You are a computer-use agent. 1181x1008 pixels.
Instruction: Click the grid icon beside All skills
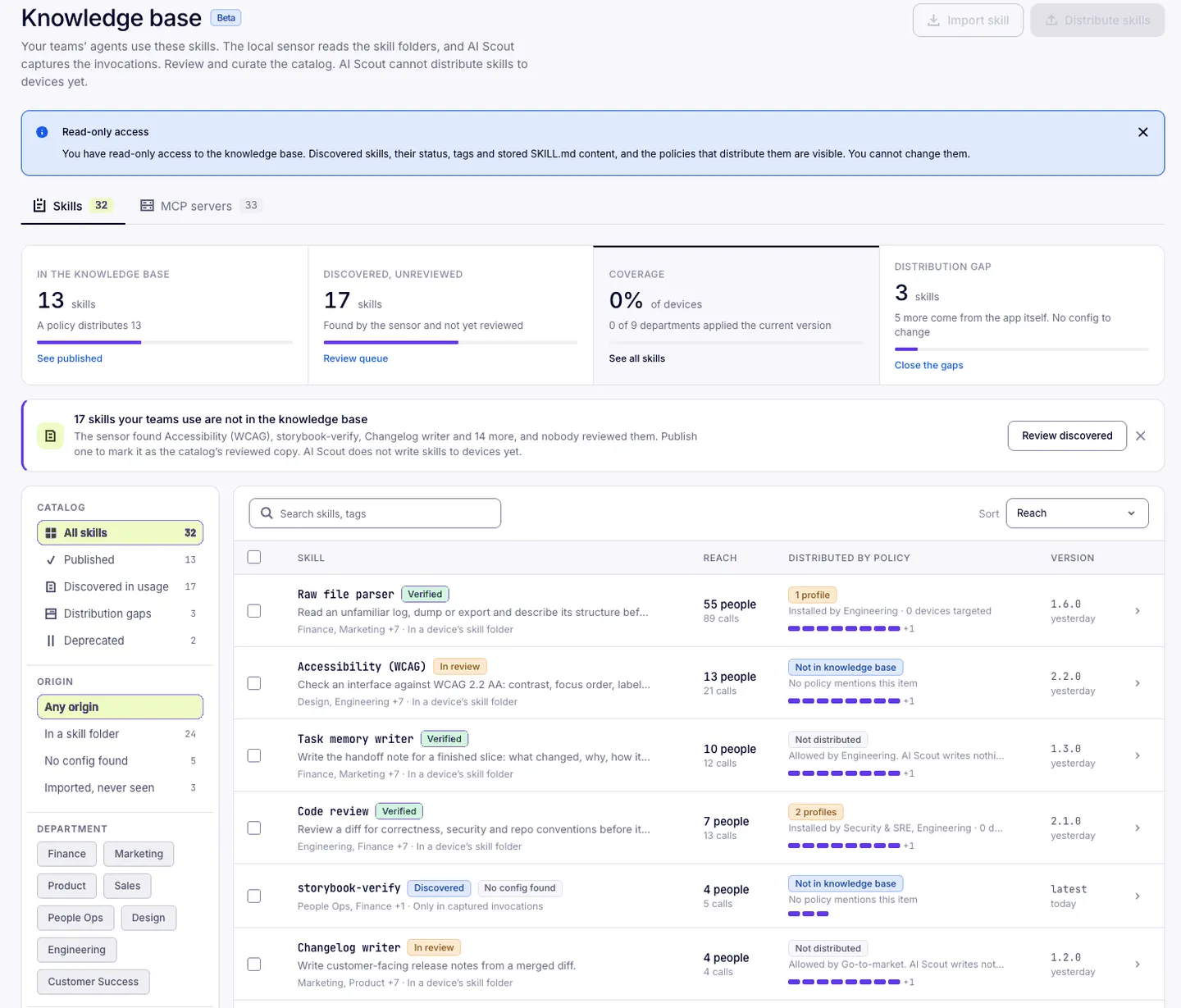pos(51,533)
